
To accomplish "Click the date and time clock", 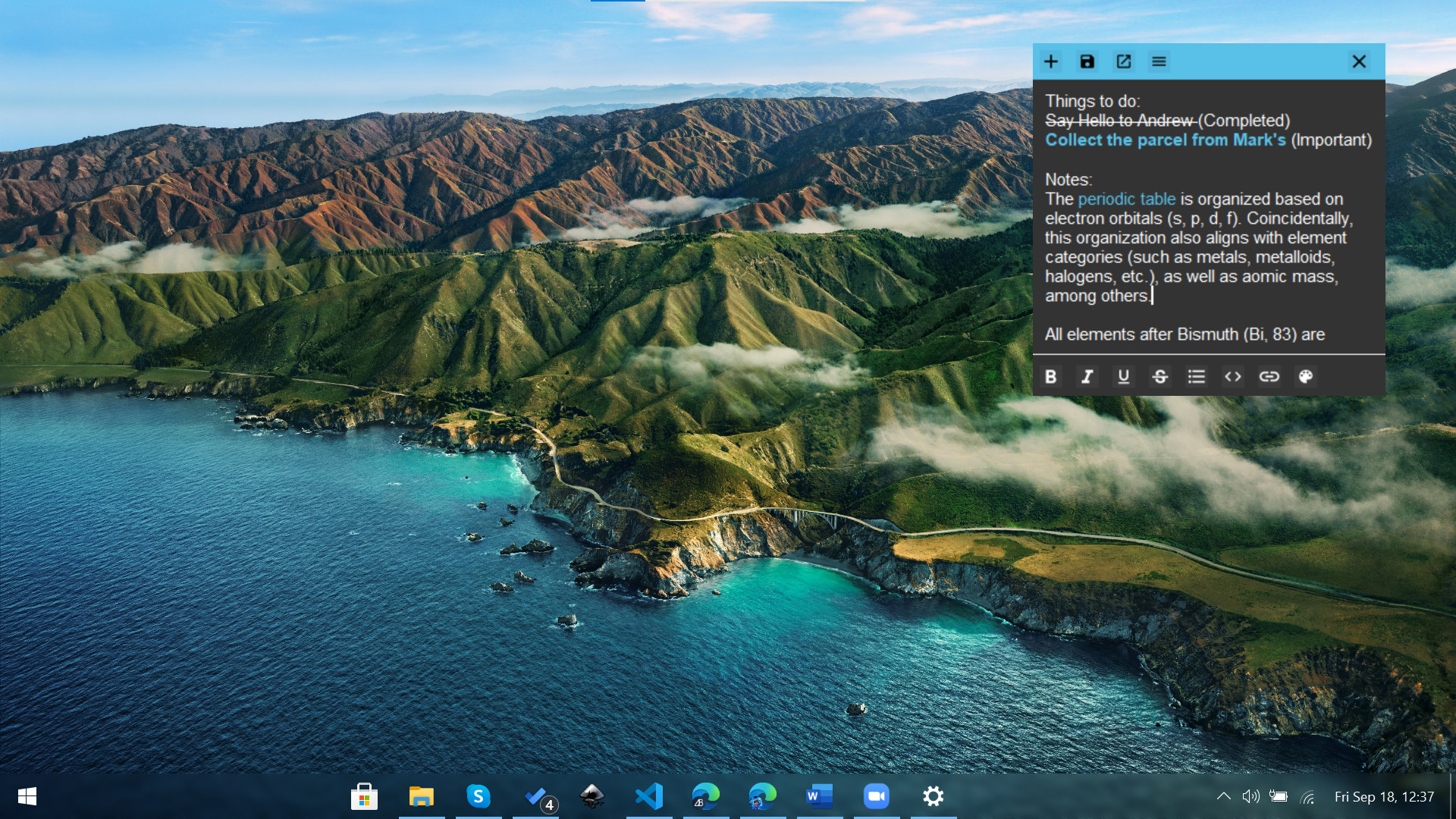I will pyautogui.click(x=1384, y=796).
